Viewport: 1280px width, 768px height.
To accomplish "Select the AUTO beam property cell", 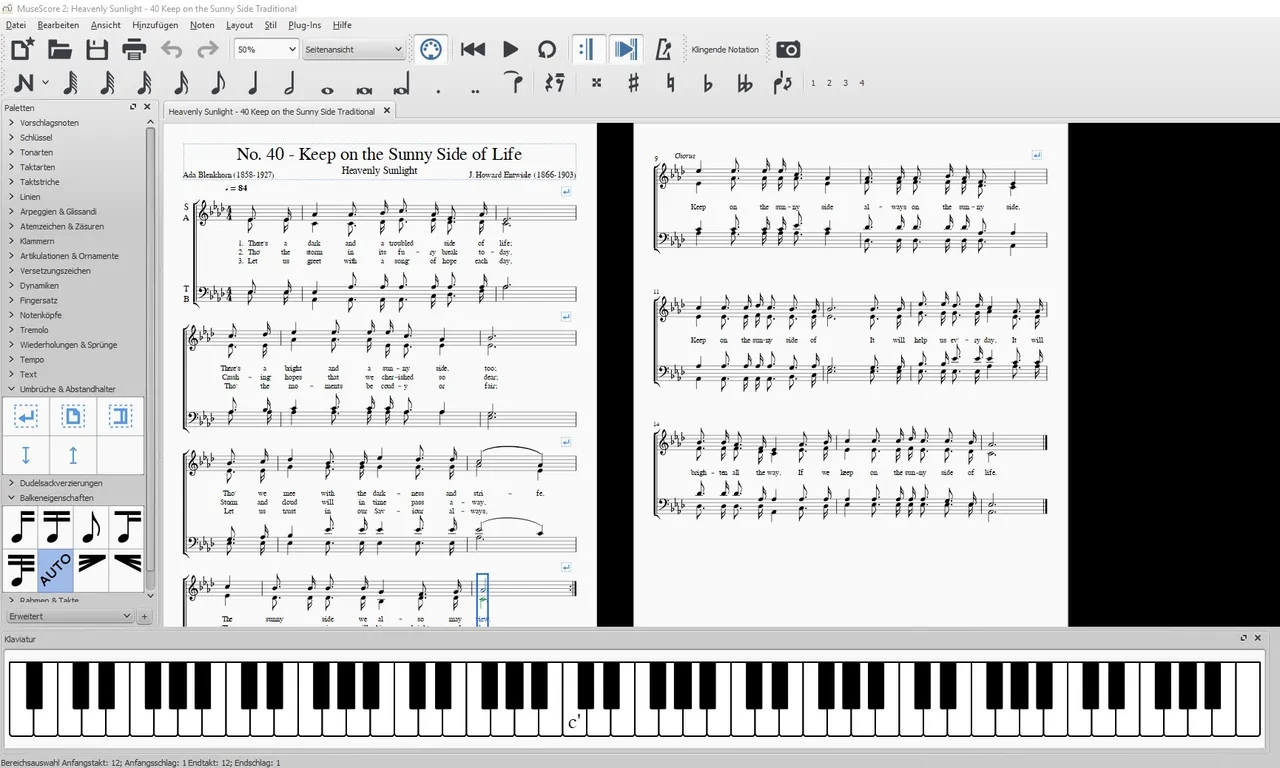I will coord(56,570).
